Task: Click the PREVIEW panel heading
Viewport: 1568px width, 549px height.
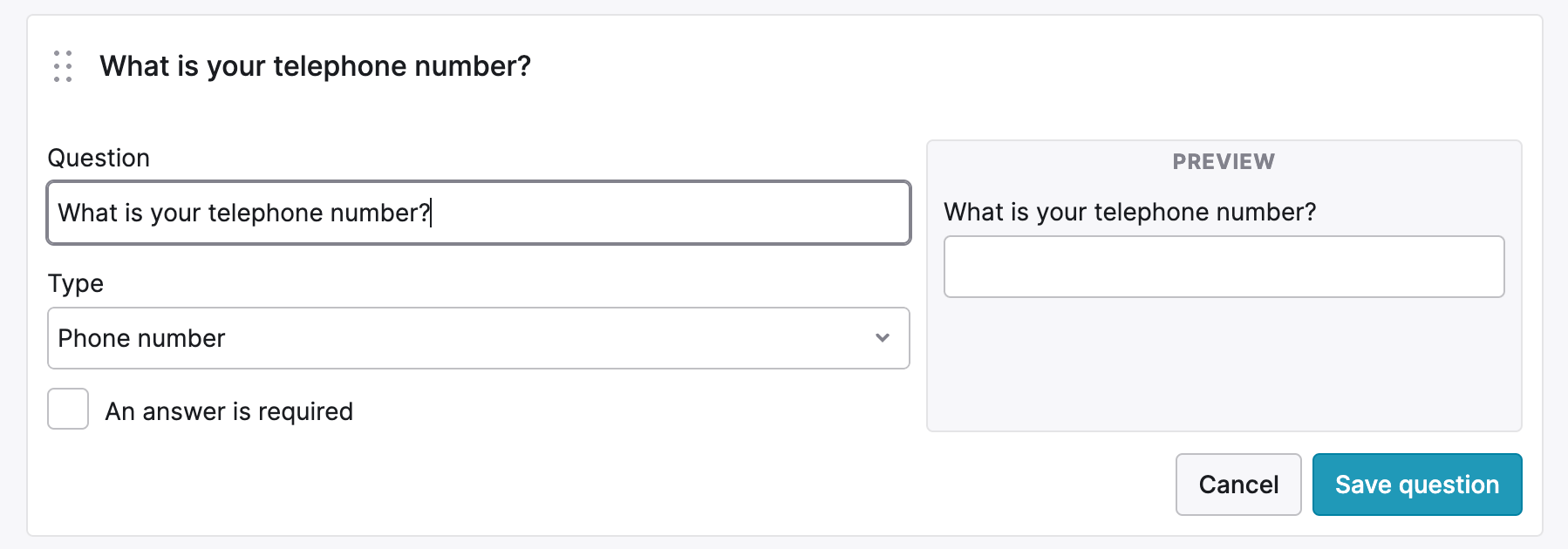Action: pos(1224,161)
